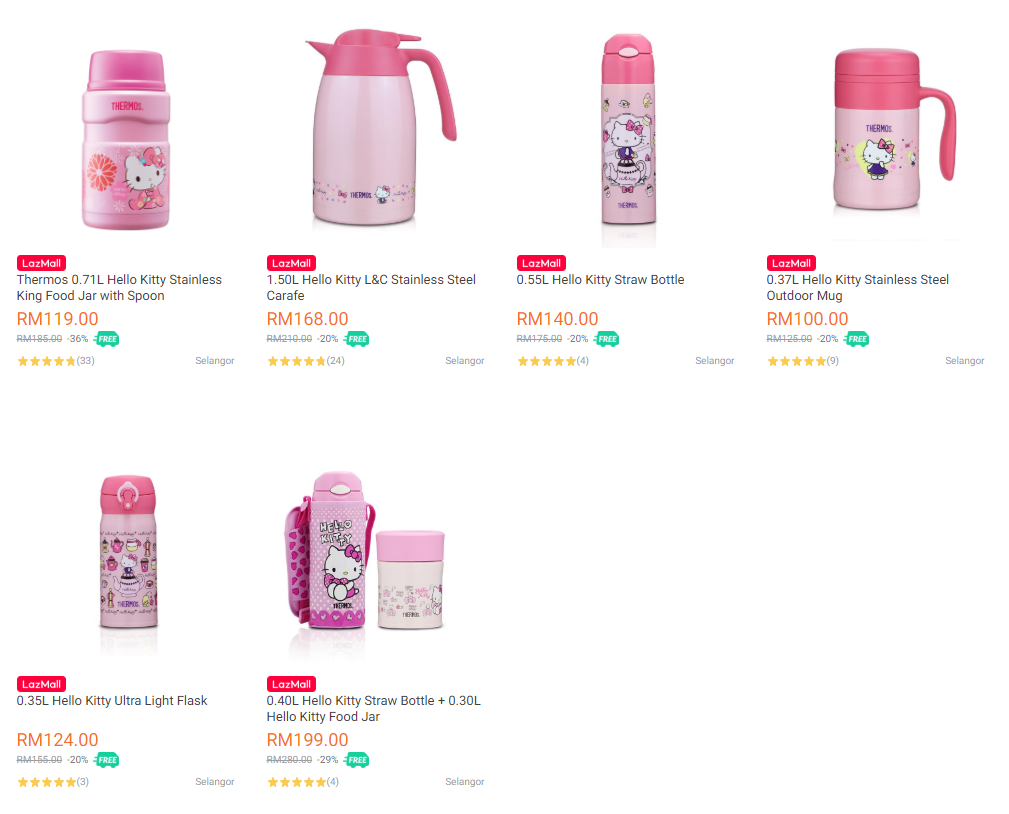Open 0.55L Hello Kitty Straw Bottle link

[x=600, y=280]
